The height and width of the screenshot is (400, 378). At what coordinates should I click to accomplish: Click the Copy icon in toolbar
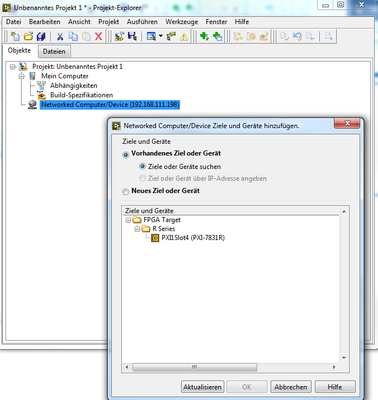(73, 36)
